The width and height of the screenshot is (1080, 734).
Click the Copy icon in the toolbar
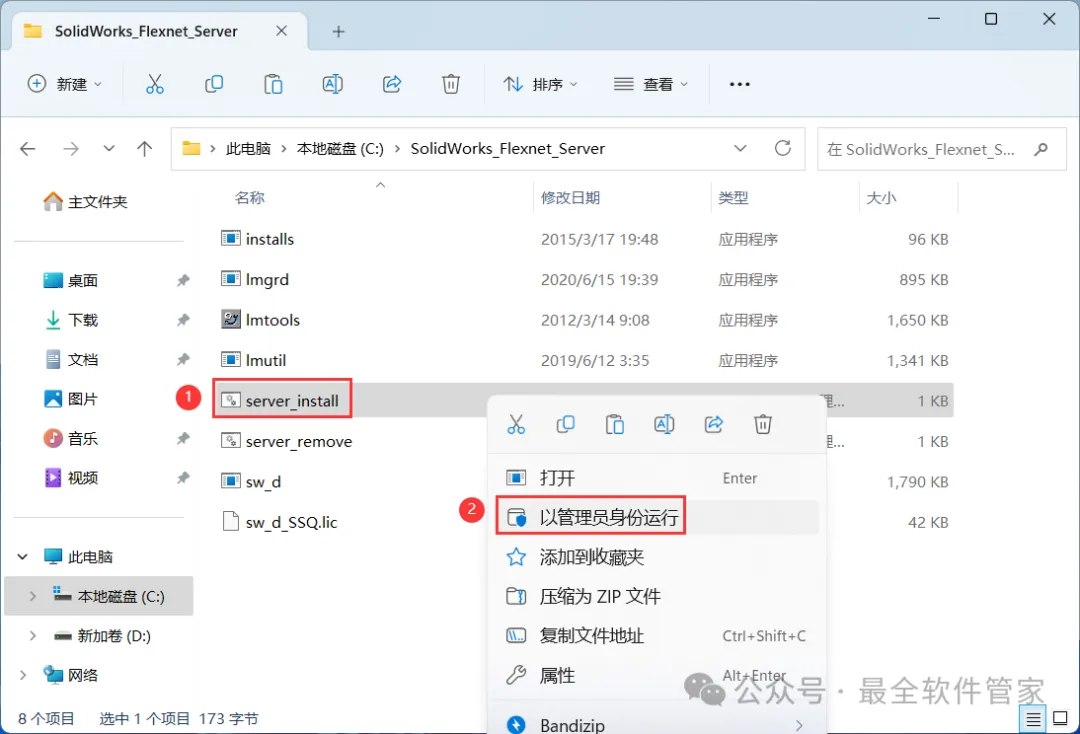tap(214, 84)
